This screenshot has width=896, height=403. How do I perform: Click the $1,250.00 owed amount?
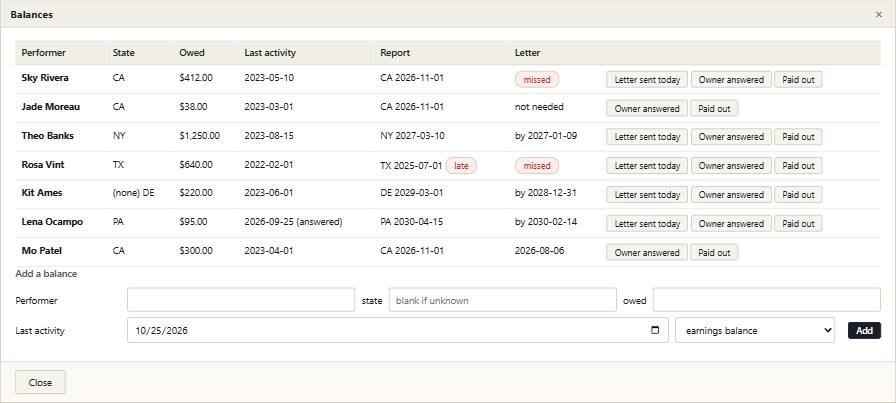(199, 136)
